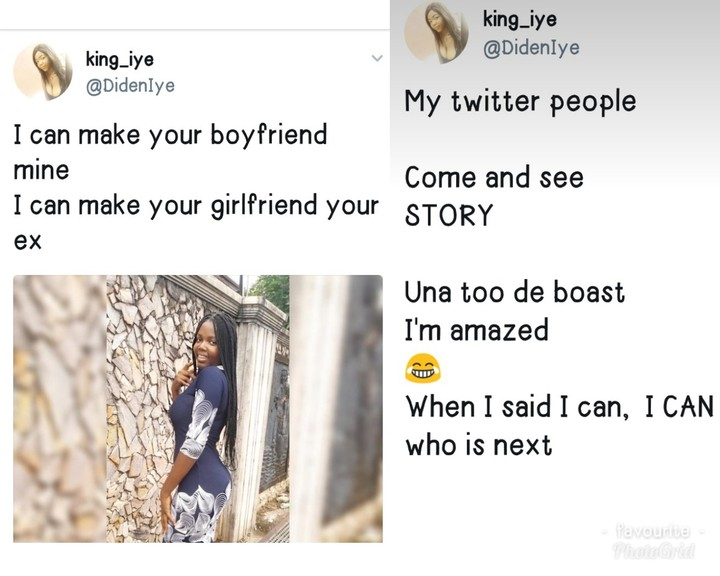Click the word STORY in tweet

pos(448,216)
